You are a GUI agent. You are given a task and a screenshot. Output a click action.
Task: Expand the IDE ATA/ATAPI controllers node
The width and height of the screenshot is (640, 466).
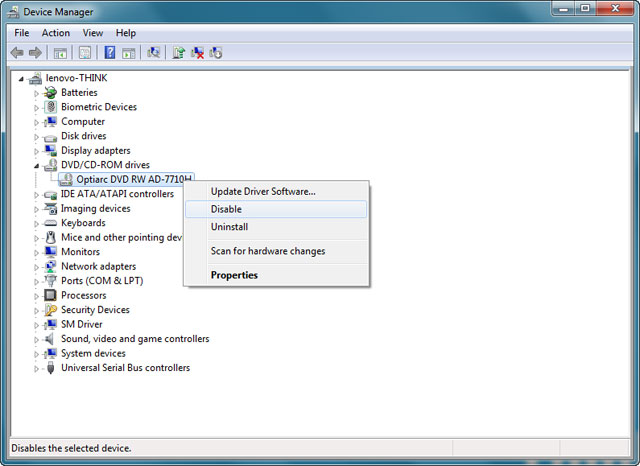36,195
